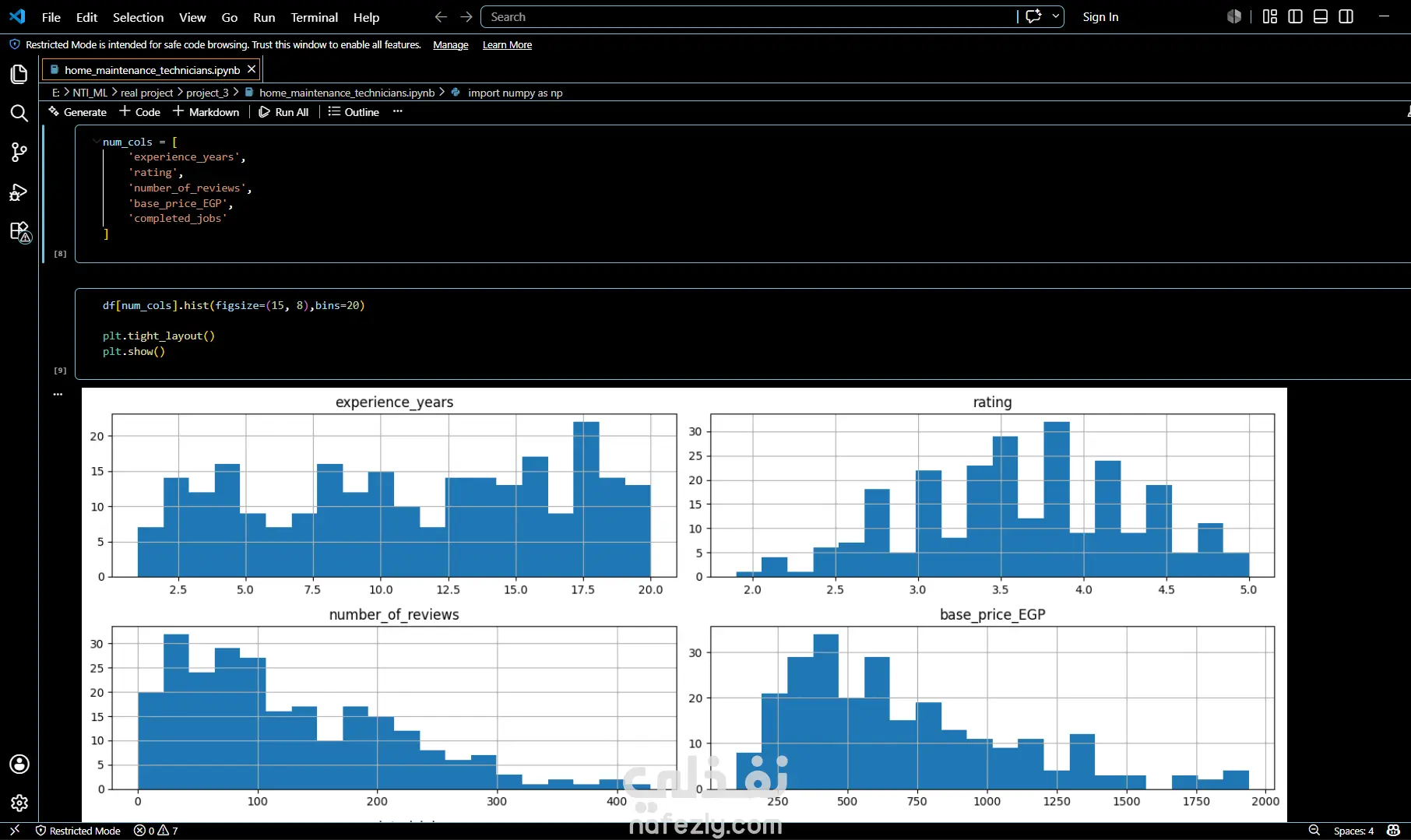Open the Explorer view in activity bar
Image resolution: width=1411 pixels, height=840 pixels.
pos(19,74)
